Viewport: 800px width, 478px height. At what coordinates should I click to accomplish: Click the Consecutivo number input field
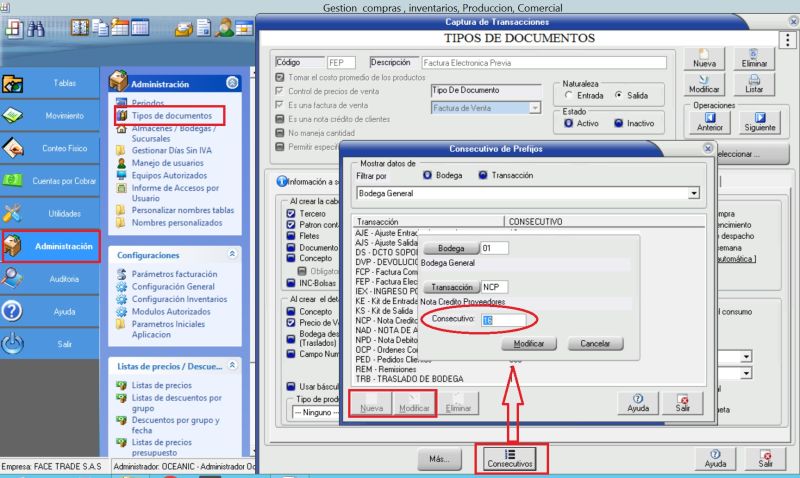[x=495, y=319]
